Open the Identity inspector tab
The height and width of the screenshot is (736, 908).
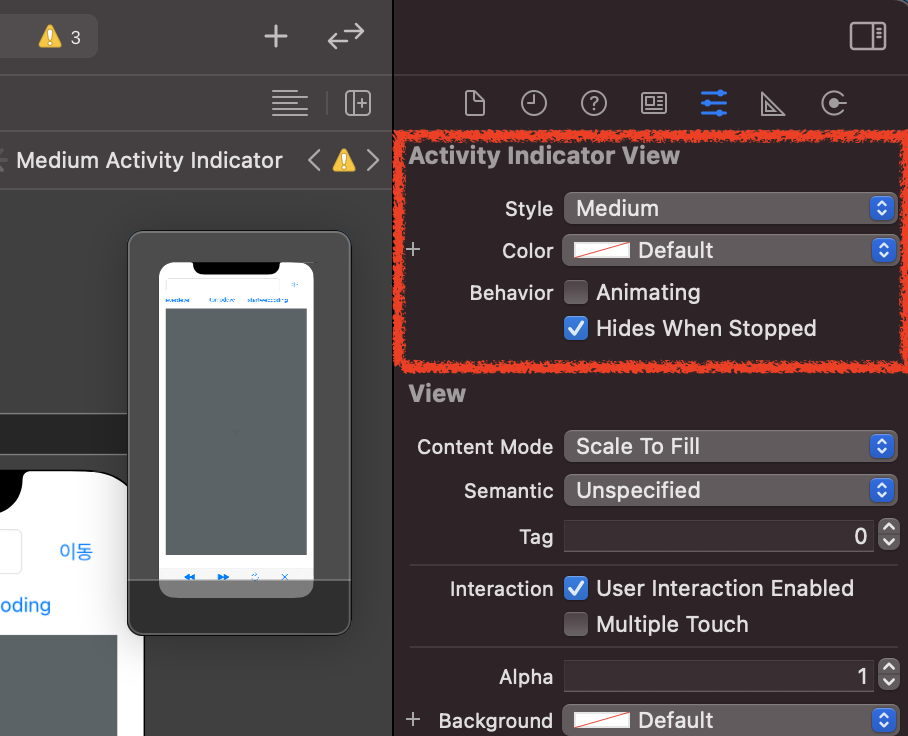654,103
